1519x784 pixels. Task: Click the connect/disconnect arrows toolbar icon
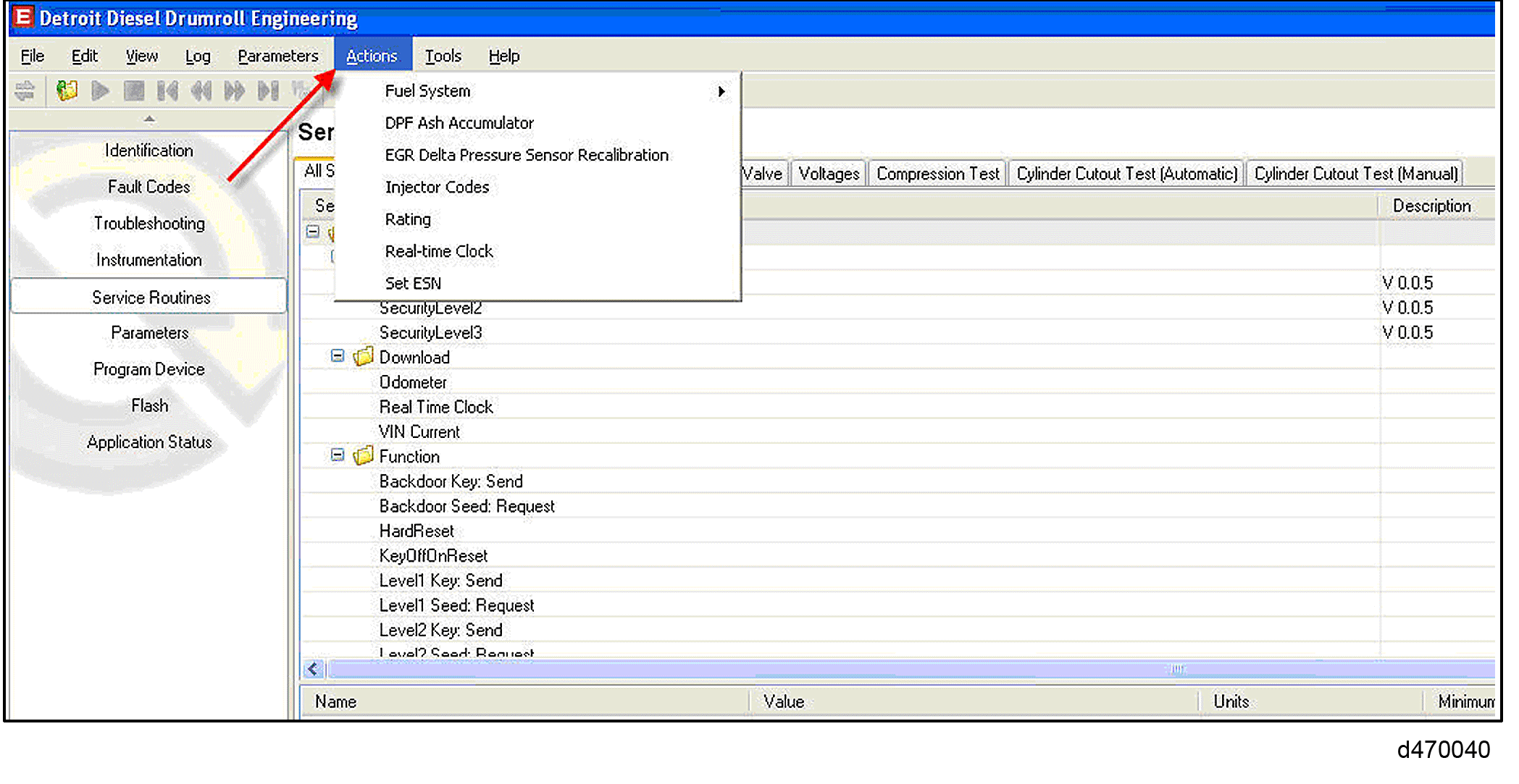[25, 91]
